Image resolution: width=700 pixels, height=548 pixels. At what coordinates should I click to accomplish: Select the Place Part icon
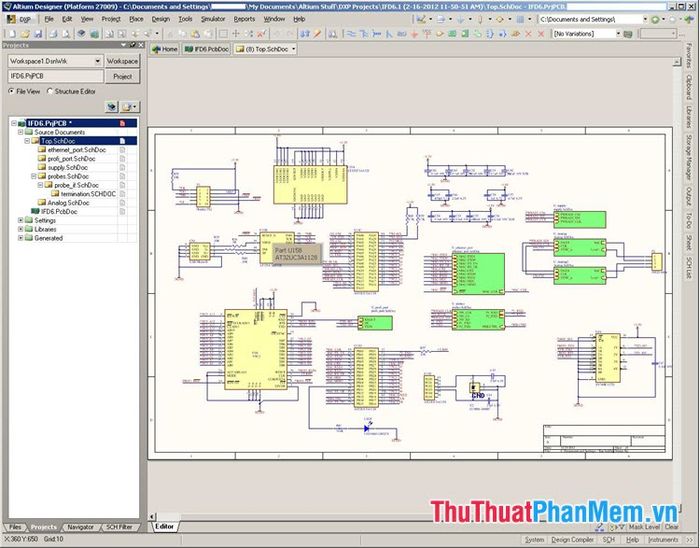(x=439, y=34)
